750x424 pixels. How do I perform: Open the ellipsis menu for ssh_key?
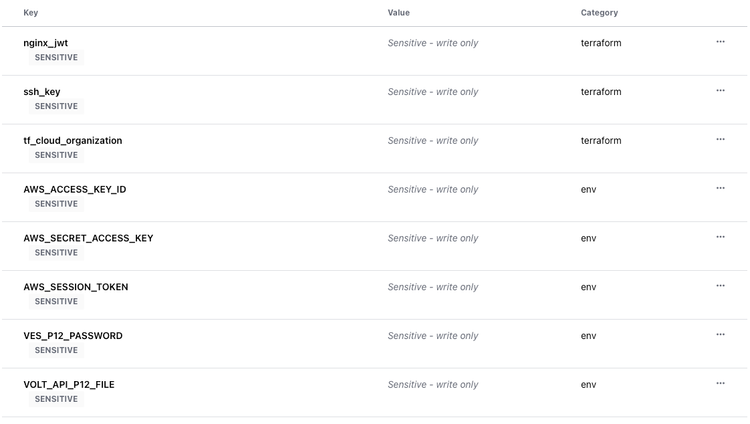tap(720, 91)
